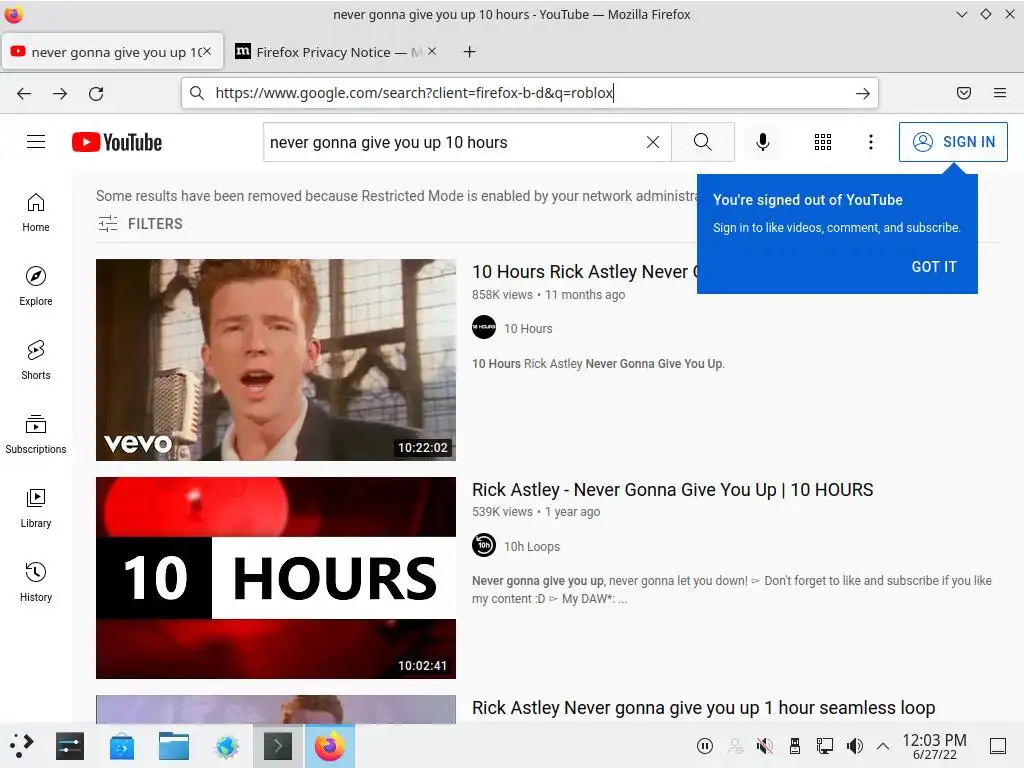The height and width of the screenshot is (768, 1024).
Task: Click the SIGN IN button
Action: (x=953, y=142)
